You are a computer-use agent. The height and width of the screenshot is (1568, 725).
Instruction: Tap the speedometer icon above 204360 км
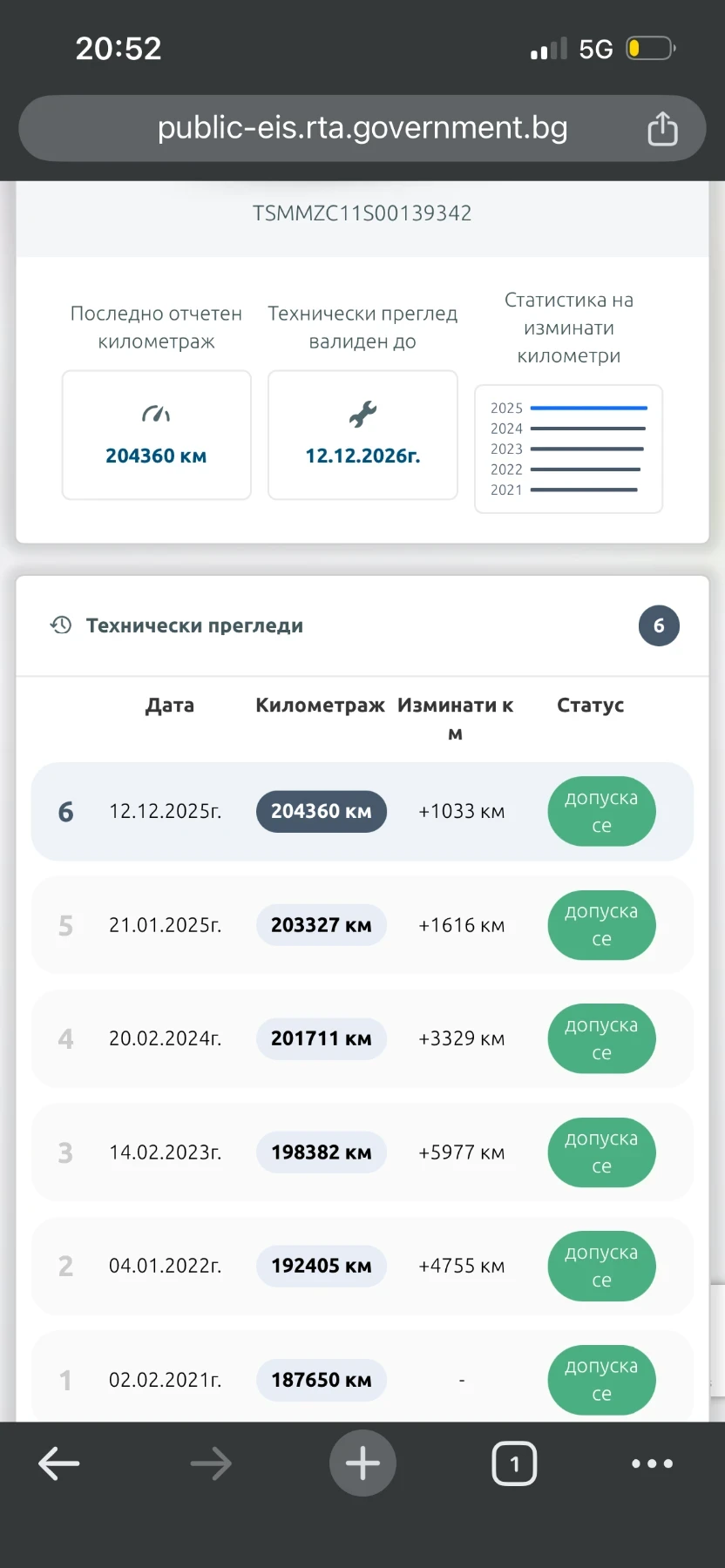156,414
